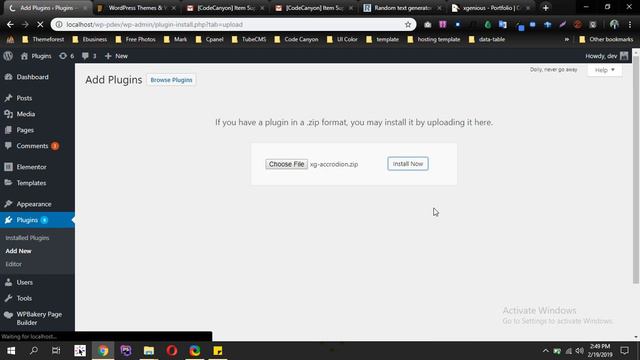Open the template bookmark folder

pos(383,40)
